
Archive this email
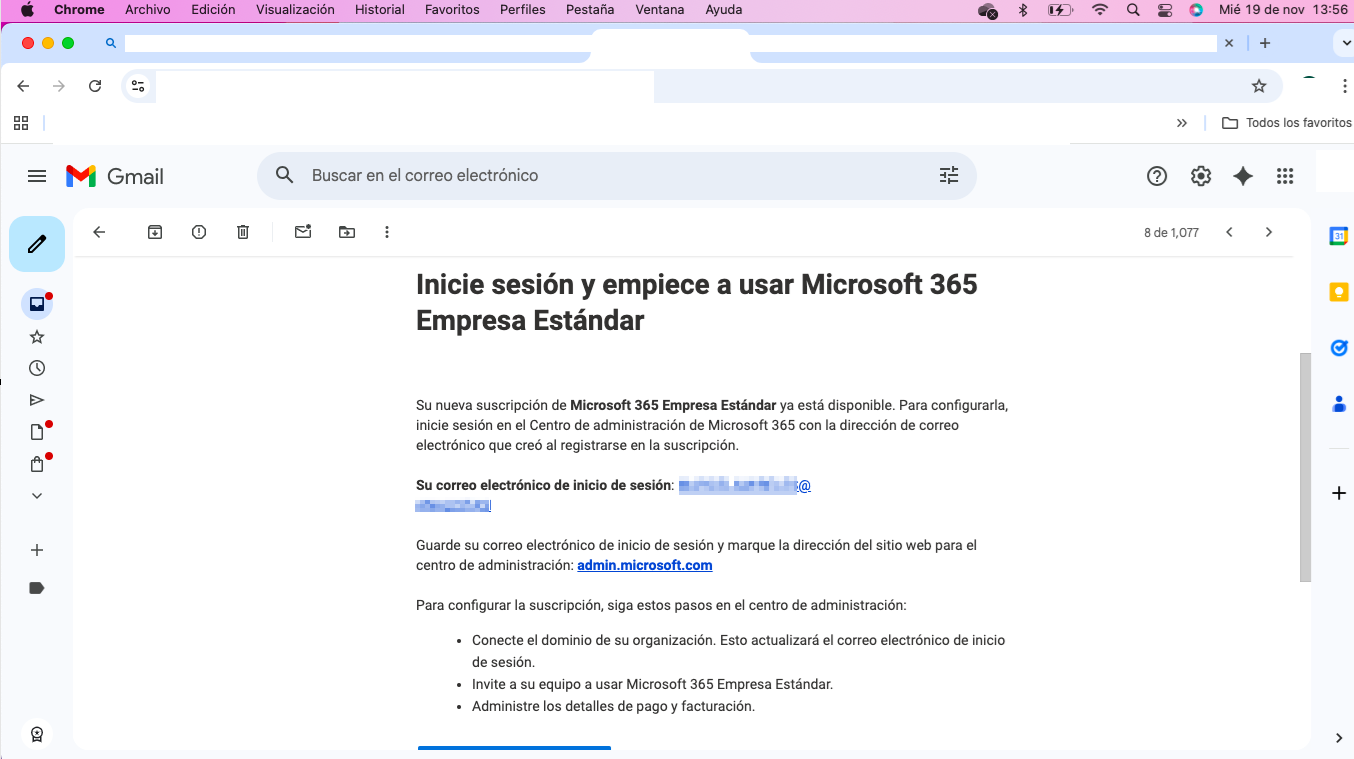[x=155, y=232]
